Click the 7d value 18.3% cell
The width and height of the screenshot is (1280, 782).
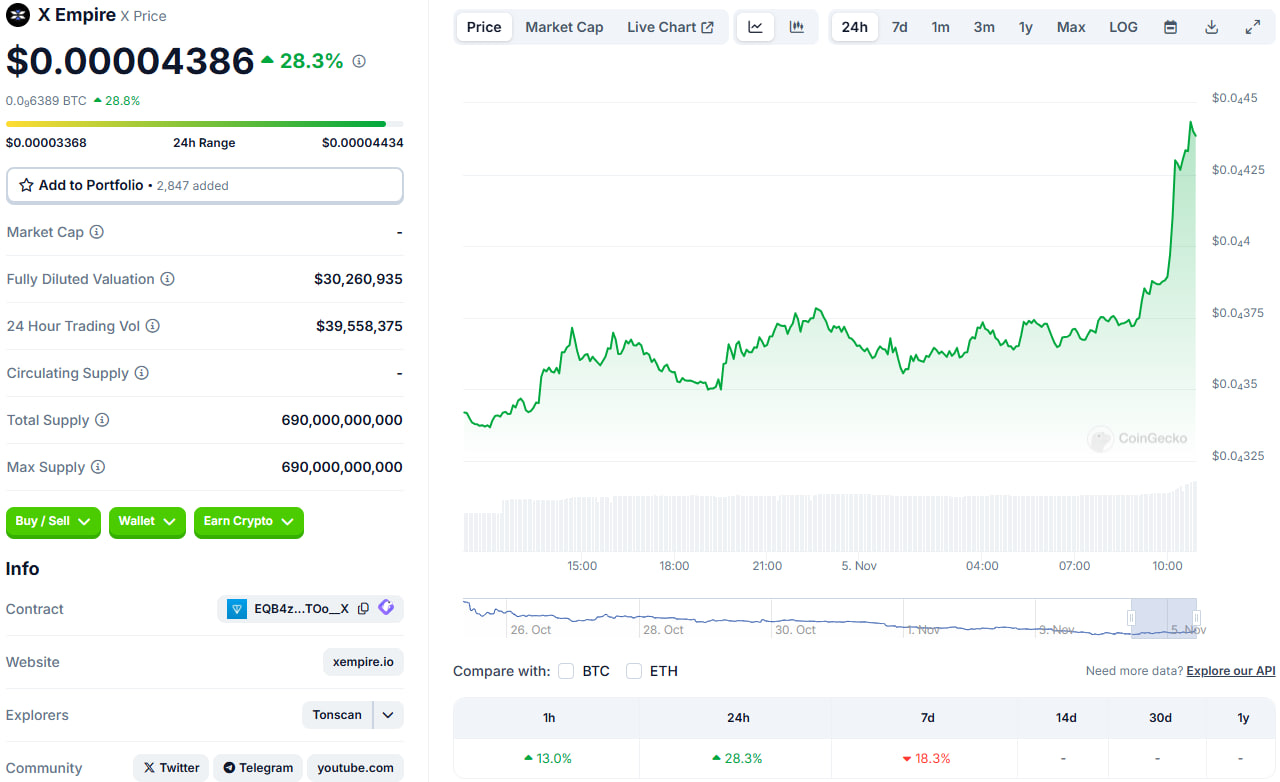coord(927,758)
